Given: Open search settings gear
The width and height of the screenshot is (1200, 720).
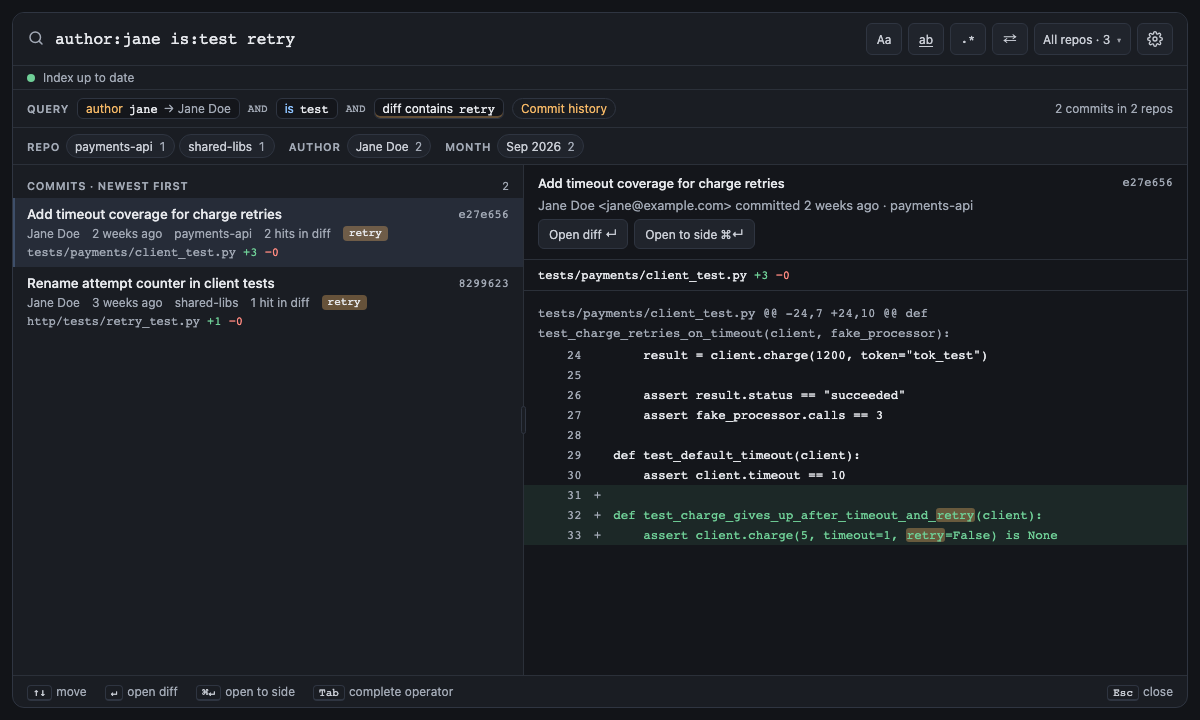Looking at the screenshot, I should (x=1155, y=39).
